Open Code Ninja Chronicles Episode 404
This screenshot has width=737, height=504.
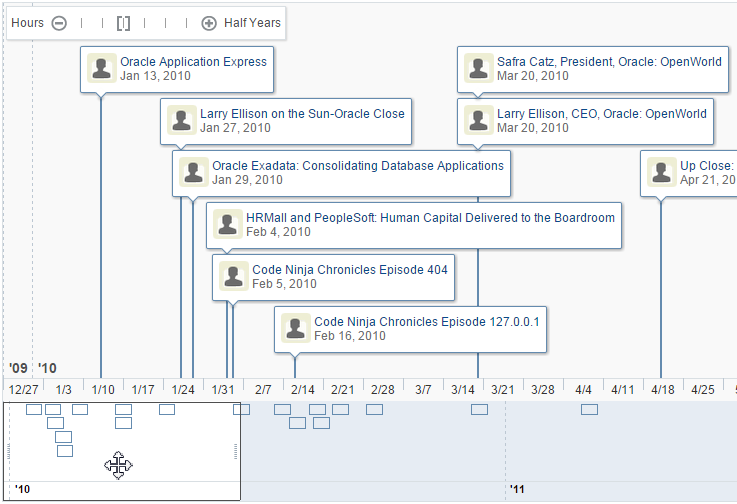(x=350, y=270)
